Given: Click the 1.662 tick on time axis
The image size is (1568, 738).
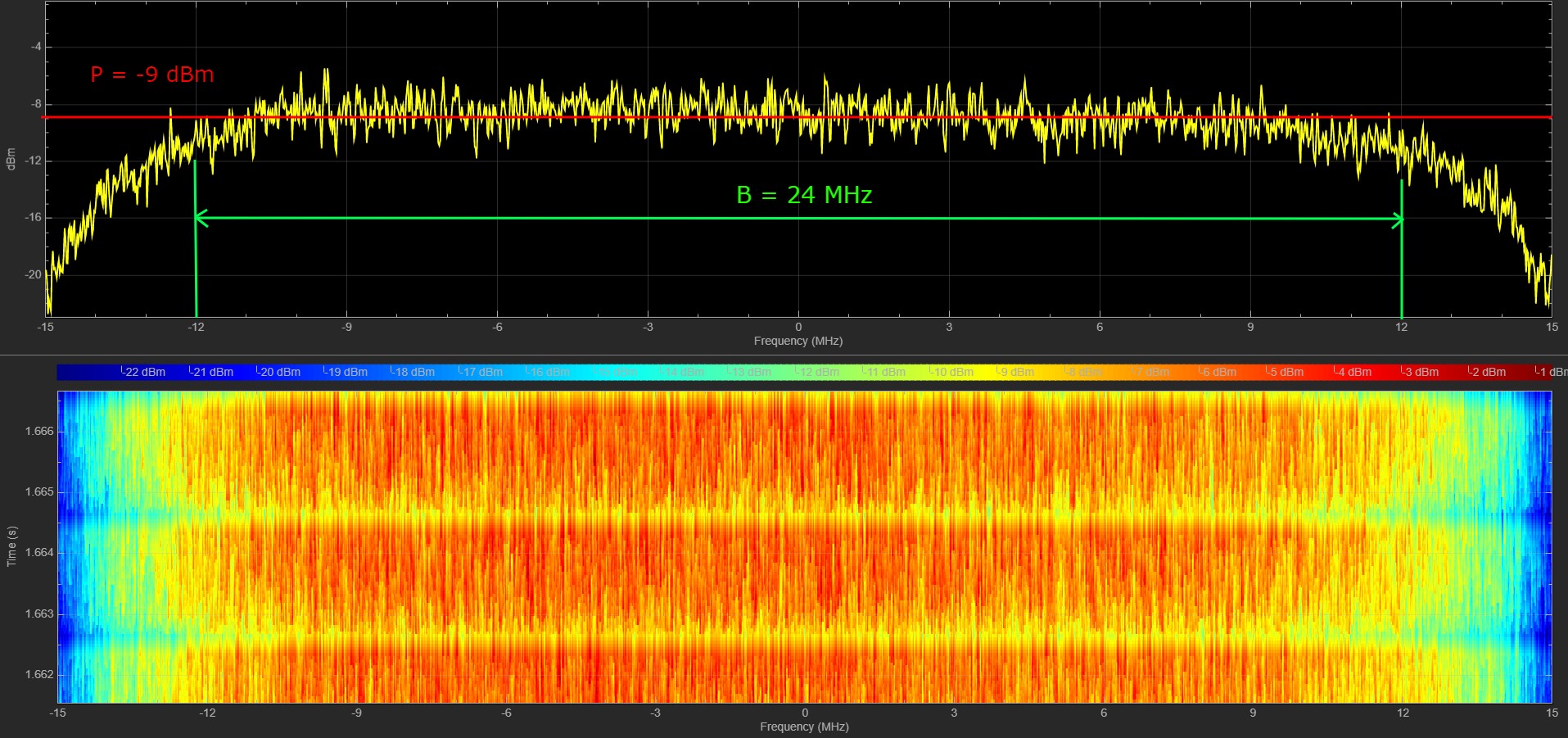Looking at the screenshot, I should (39, 675).
